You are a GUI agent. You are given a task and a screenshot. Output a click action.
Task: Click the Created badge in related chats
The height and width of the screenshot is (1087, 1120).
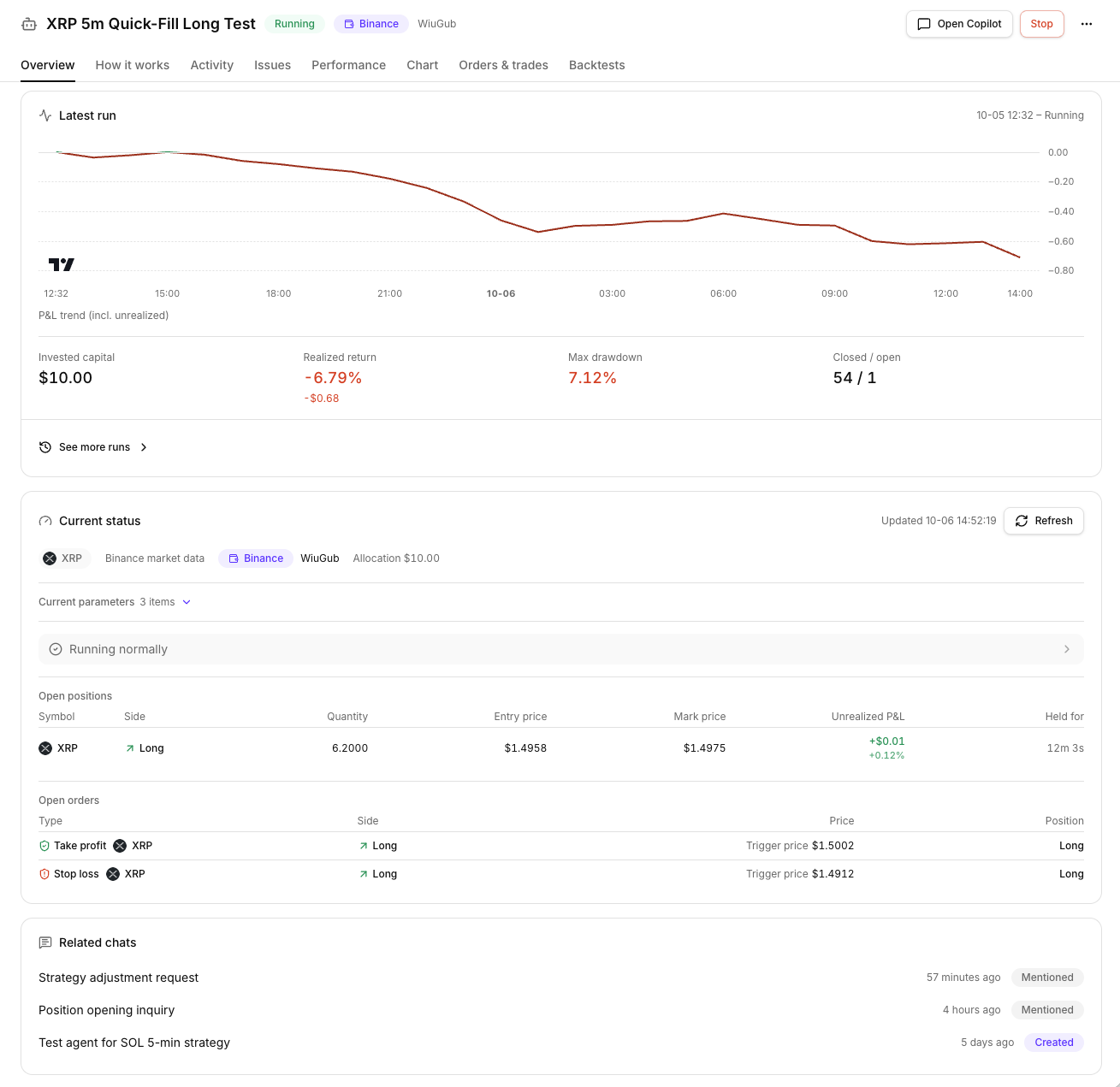1054,1043
